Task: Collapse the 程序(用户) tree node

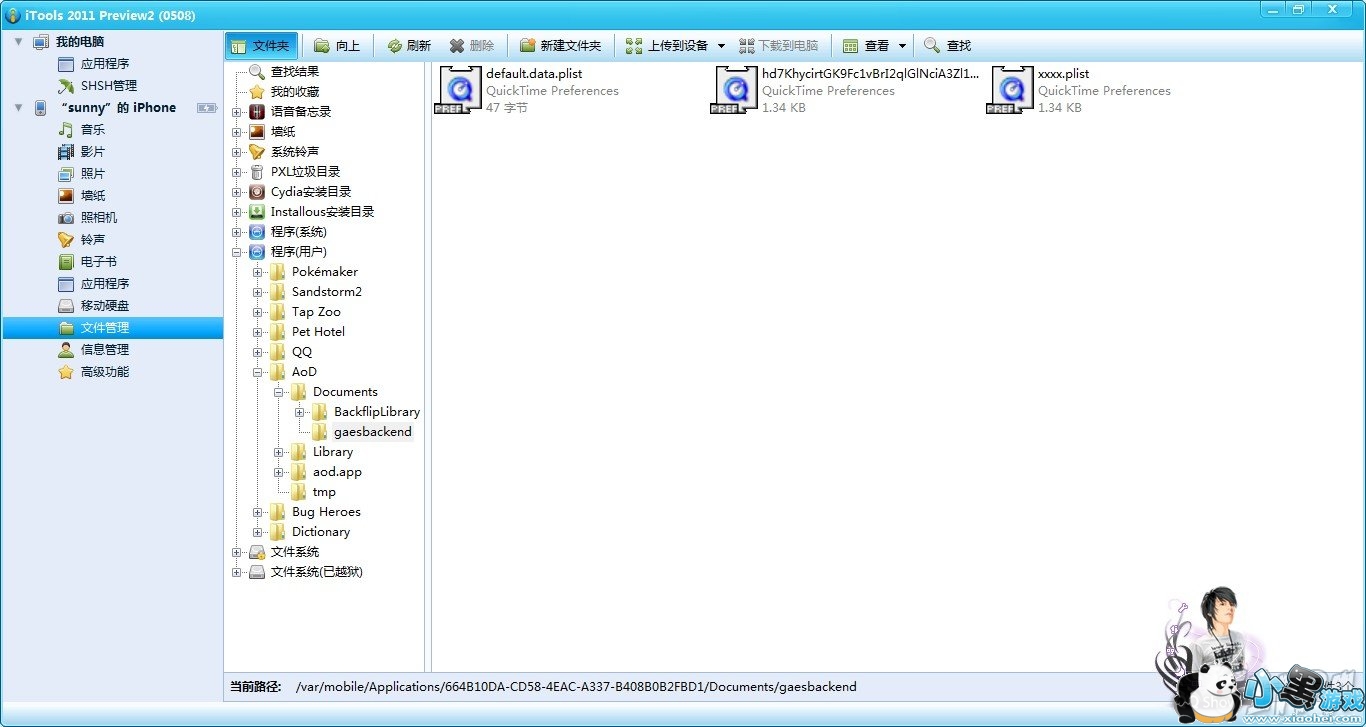Action: pos(237,252)
